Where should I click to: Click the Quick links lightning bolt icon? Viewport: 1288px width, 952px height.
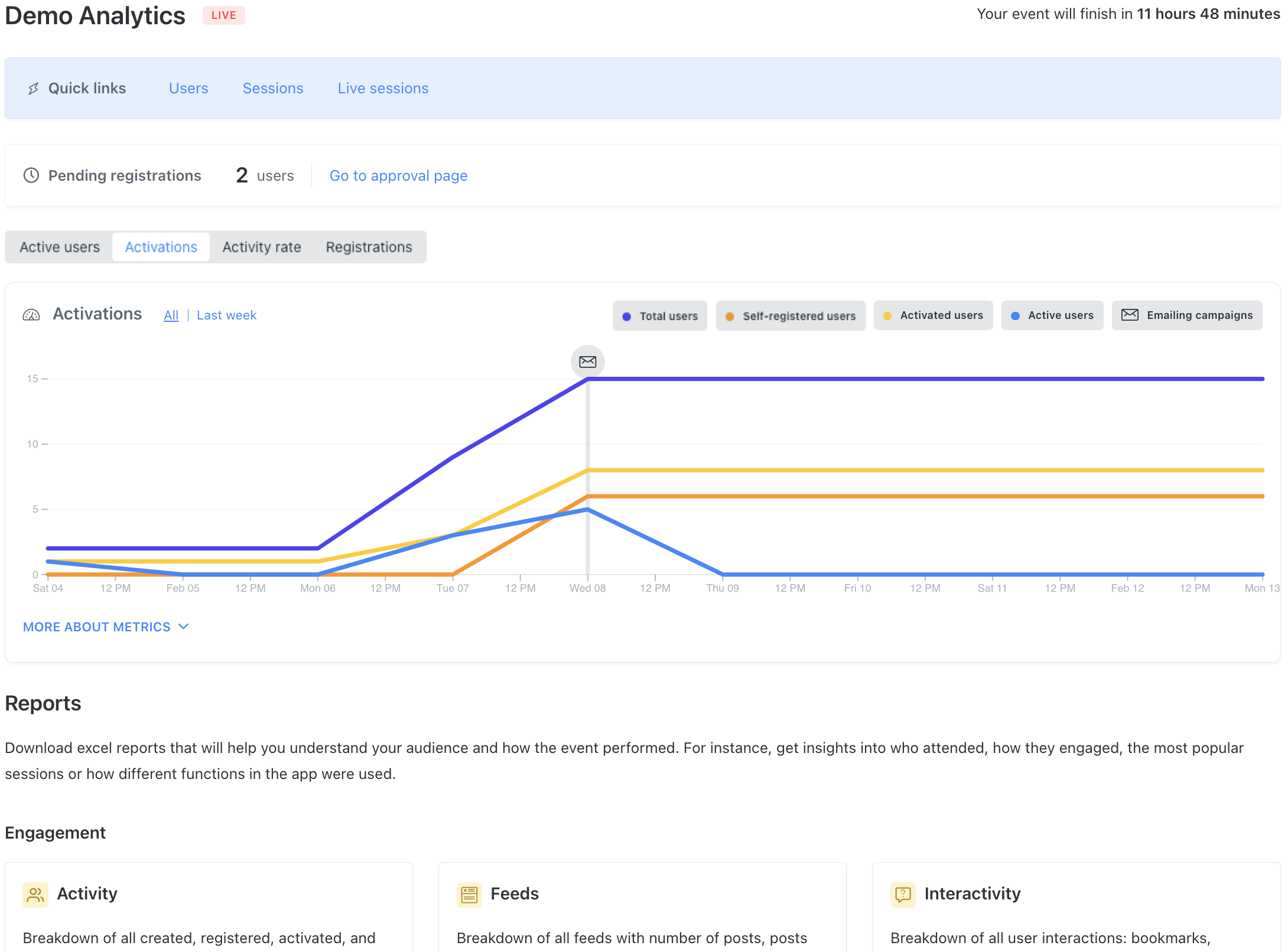coord(33,88)
